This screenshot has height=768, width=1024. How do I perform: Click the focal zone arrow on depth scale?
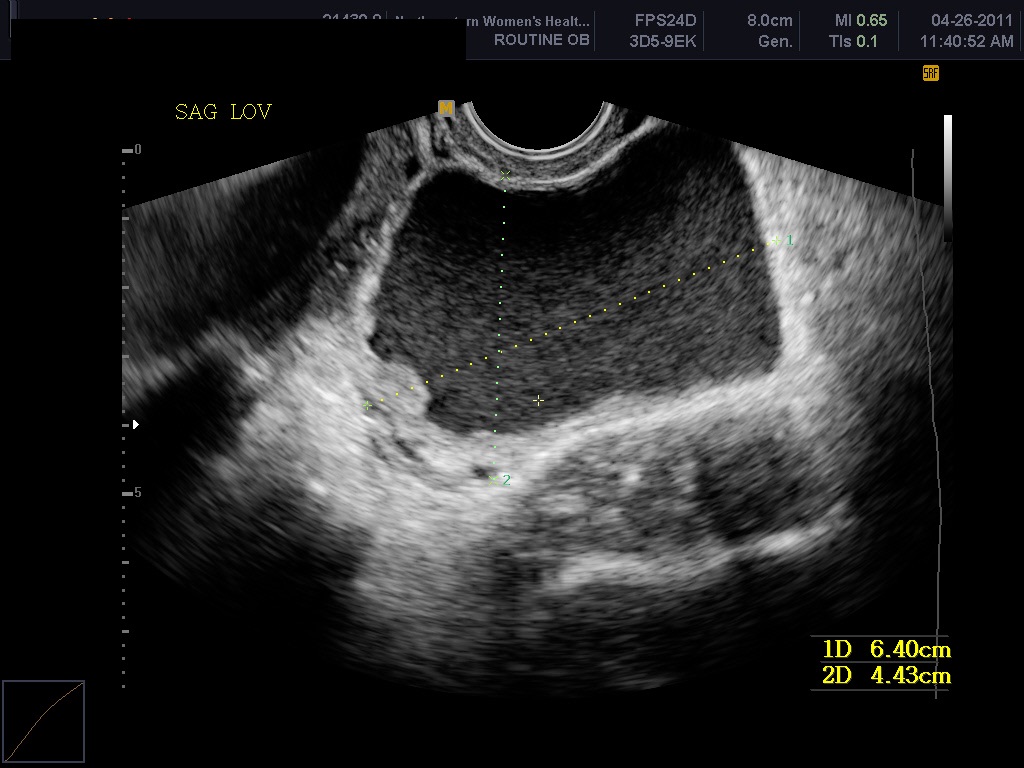[x=136, y=424]
